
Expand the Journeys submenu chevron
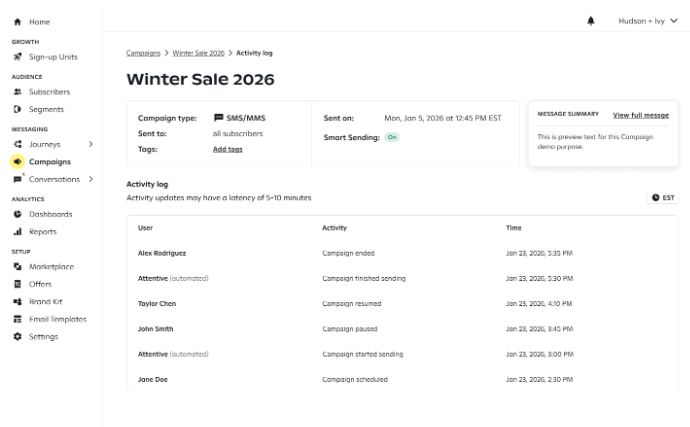point(91,144)
